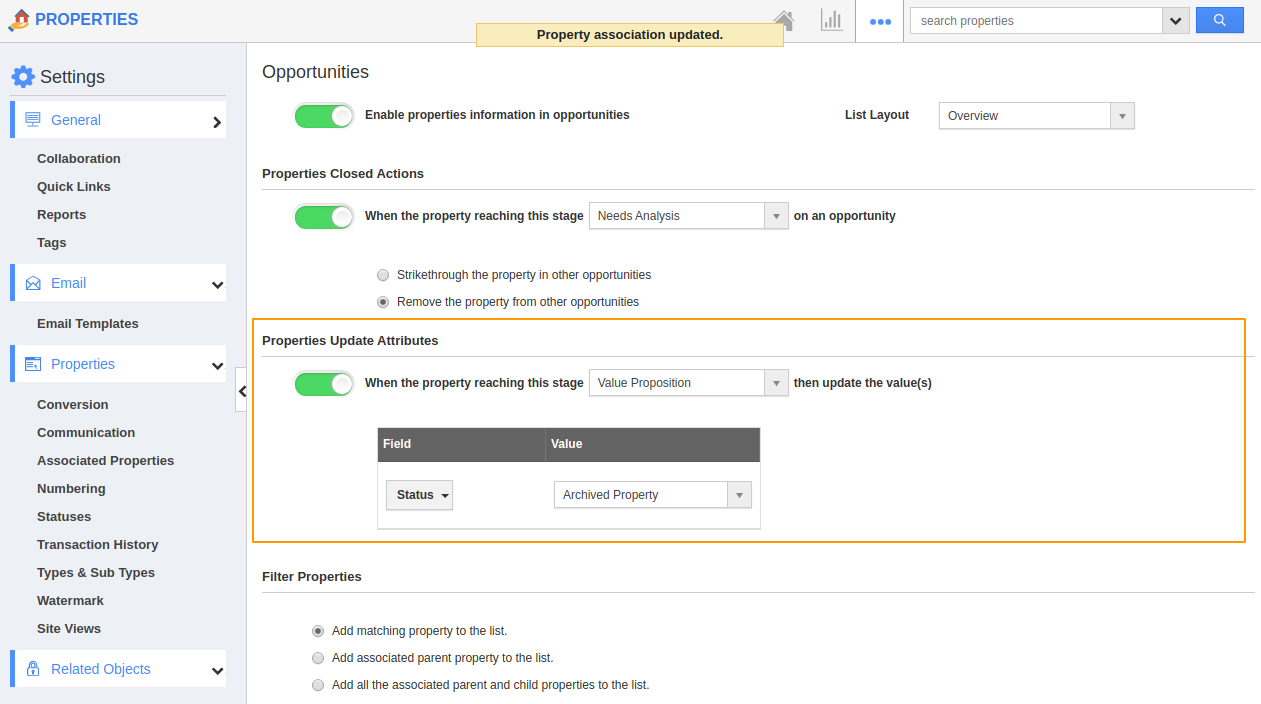Viewport: 1261px width, 704px height.
Task: Open the Statuses settings page
Action: [65, 516]
